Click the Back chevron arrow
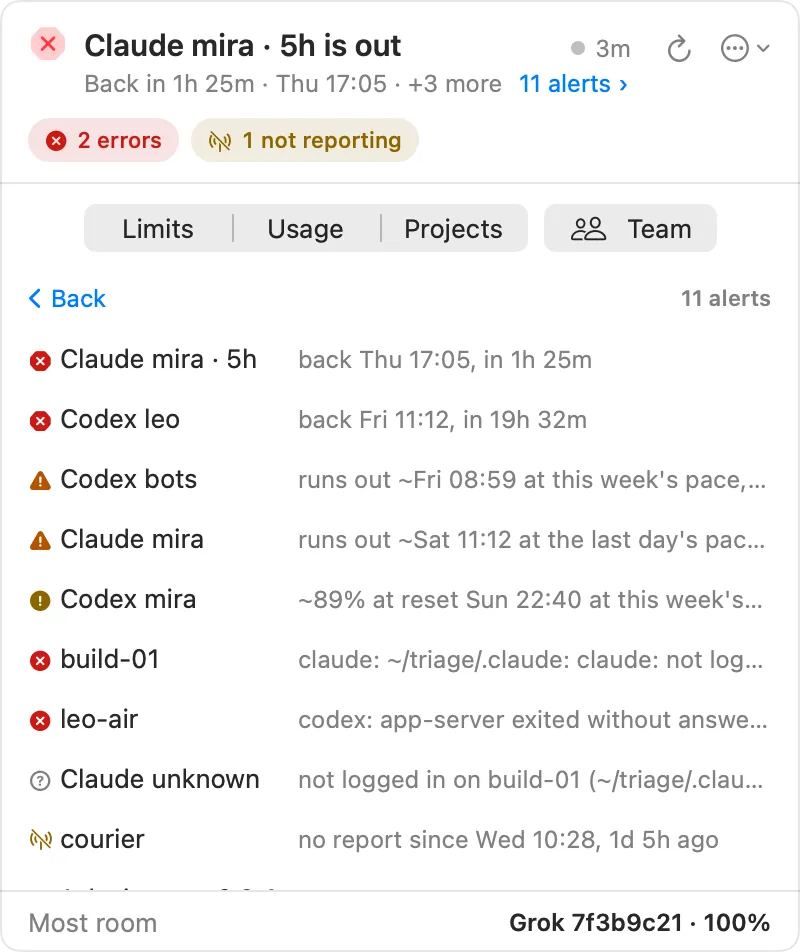800x952 pixels. coord(35,299)
